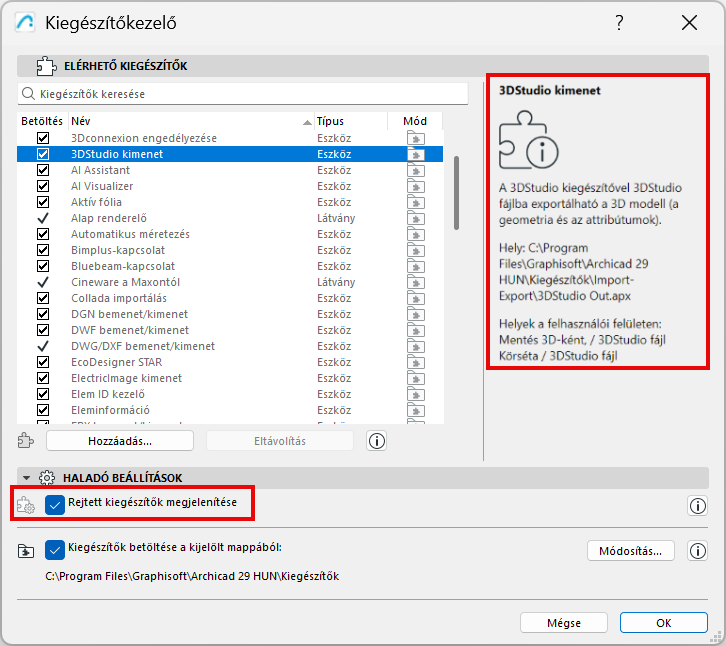Click the Eltávolítás button
Image resolution: width=726 pixels, height=646 pixels.
pos(280,441)
